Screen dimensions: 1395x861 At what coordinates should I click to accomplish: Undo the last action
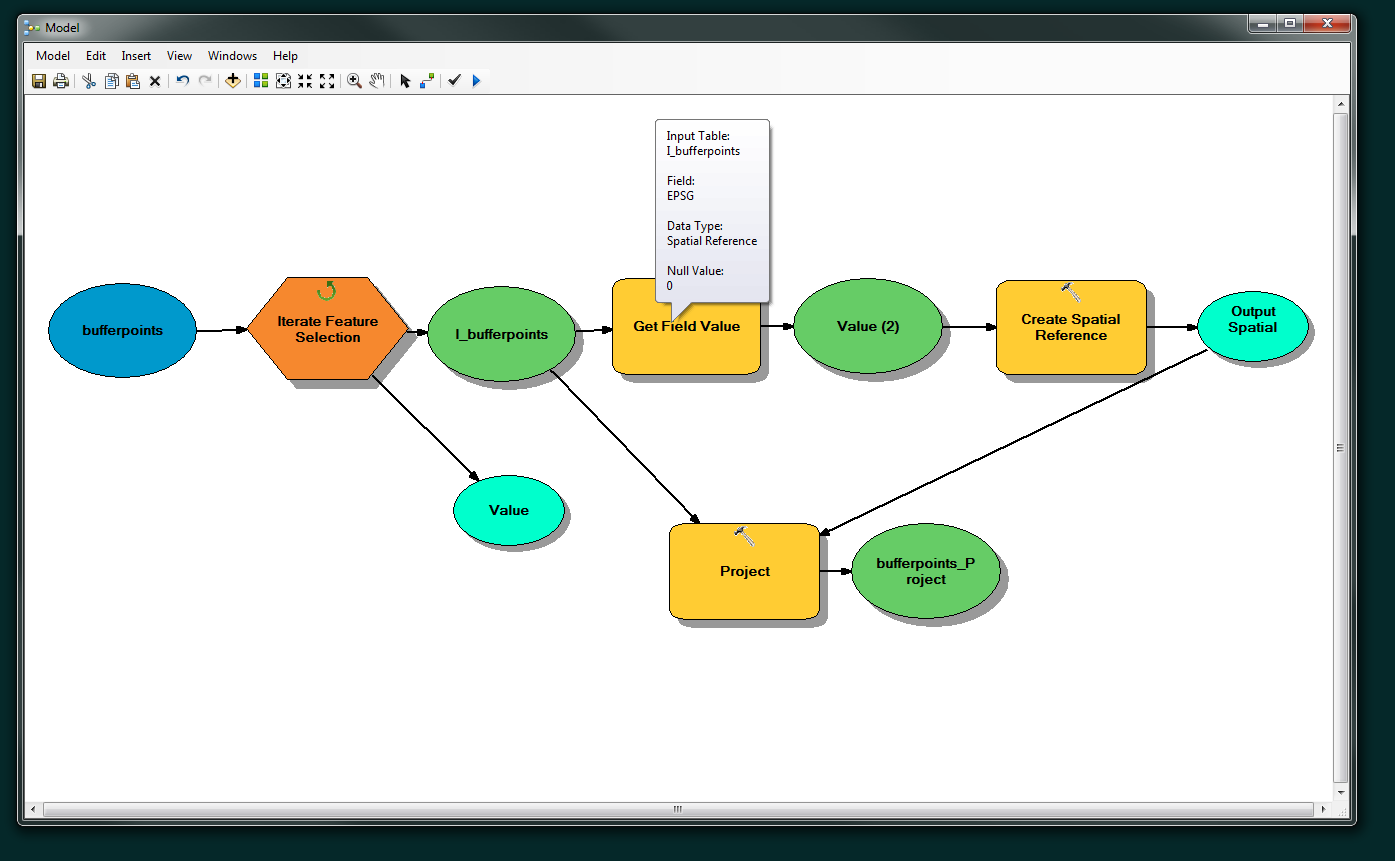click(183, 81)
